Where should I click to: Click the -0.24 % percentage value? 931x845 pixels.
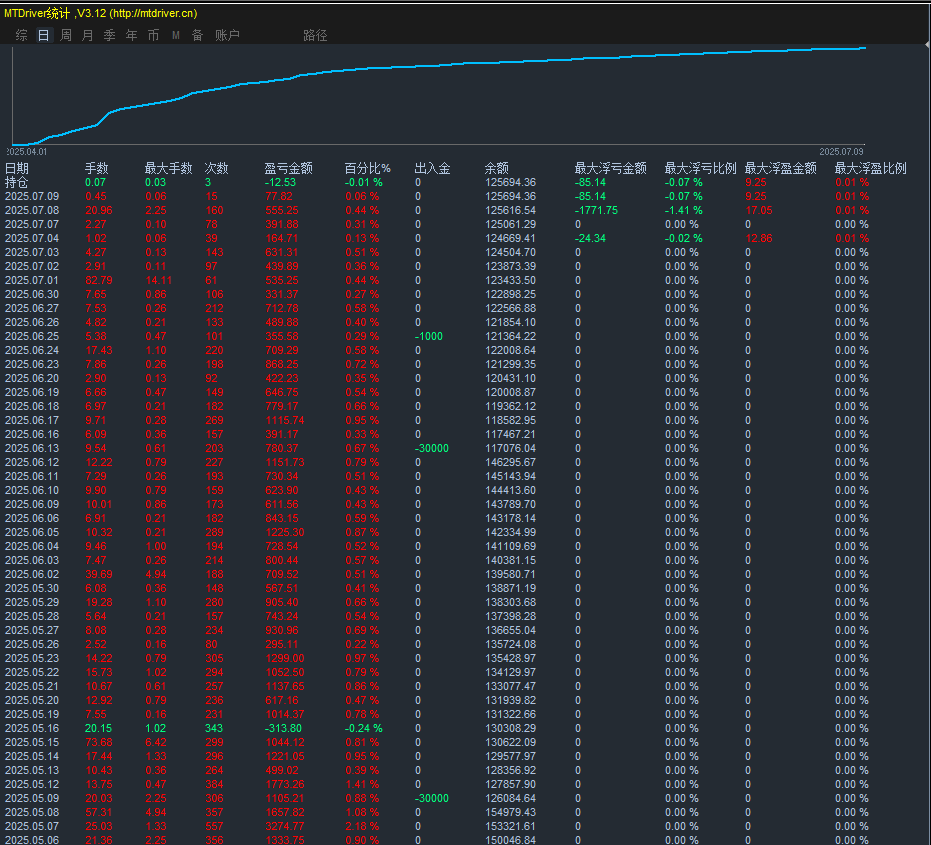(364, 729)
